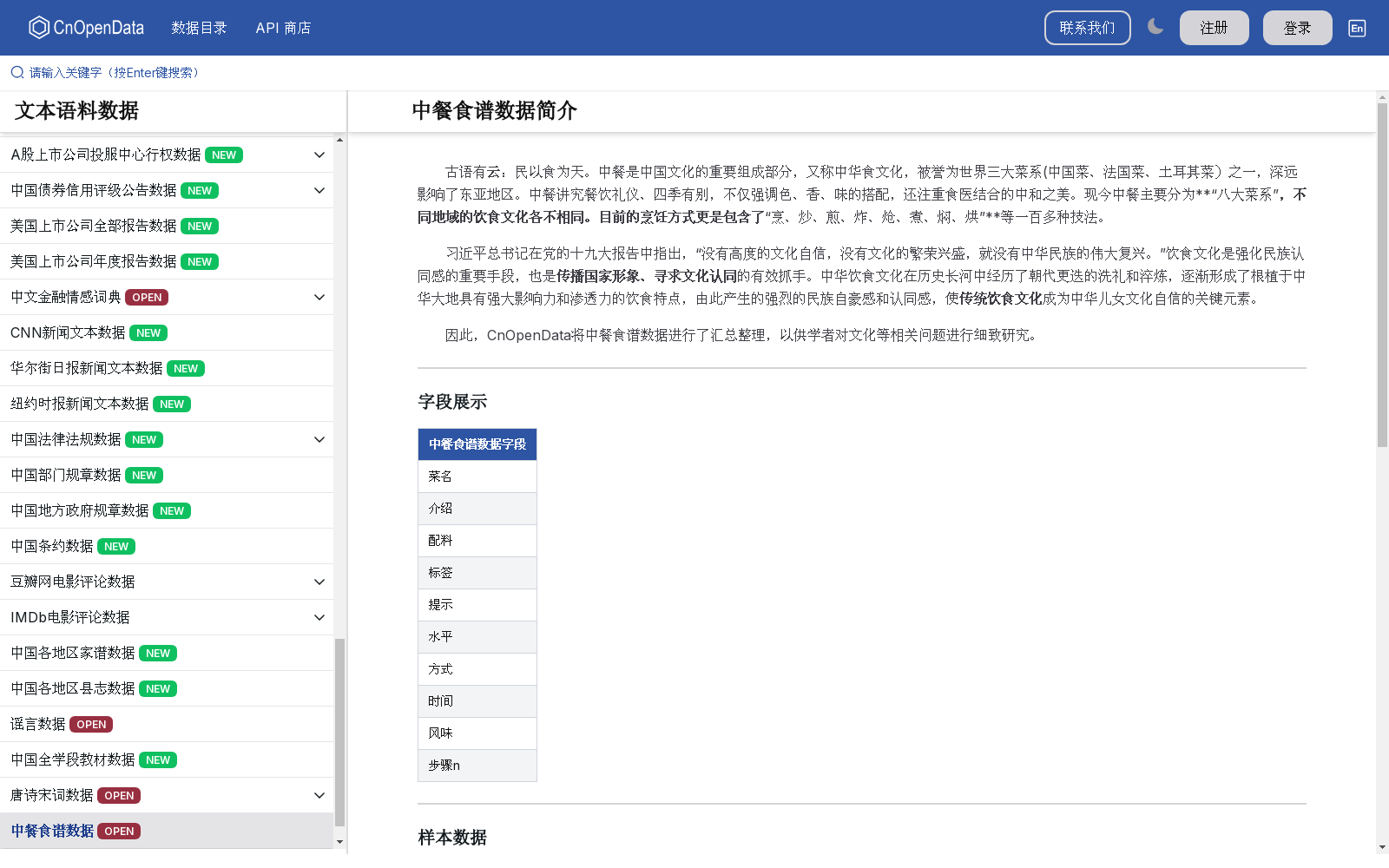1389x868 pixels.
Task: Click the 风味 table cell
Action: pyautogui.click(x=477, y=733)
